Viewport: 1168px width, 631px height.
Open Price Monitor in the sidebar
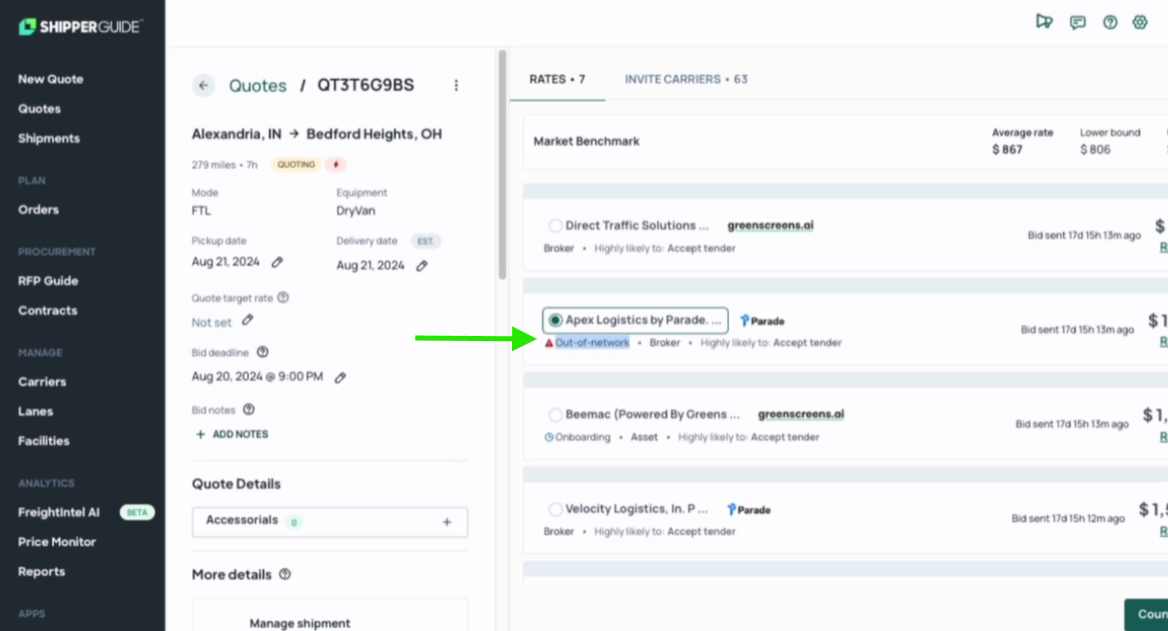[x=57, y=542]
